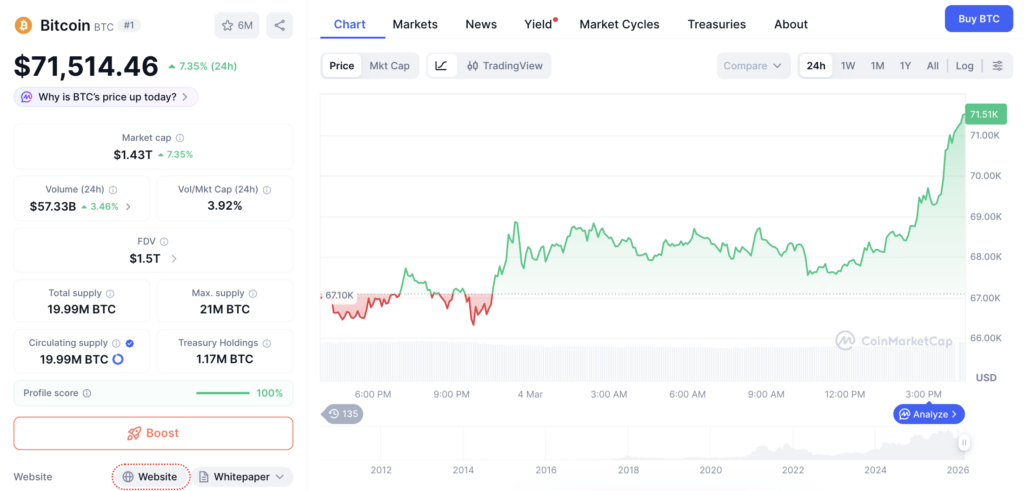Switch to TradingView candlestick chart

(505, 66)
